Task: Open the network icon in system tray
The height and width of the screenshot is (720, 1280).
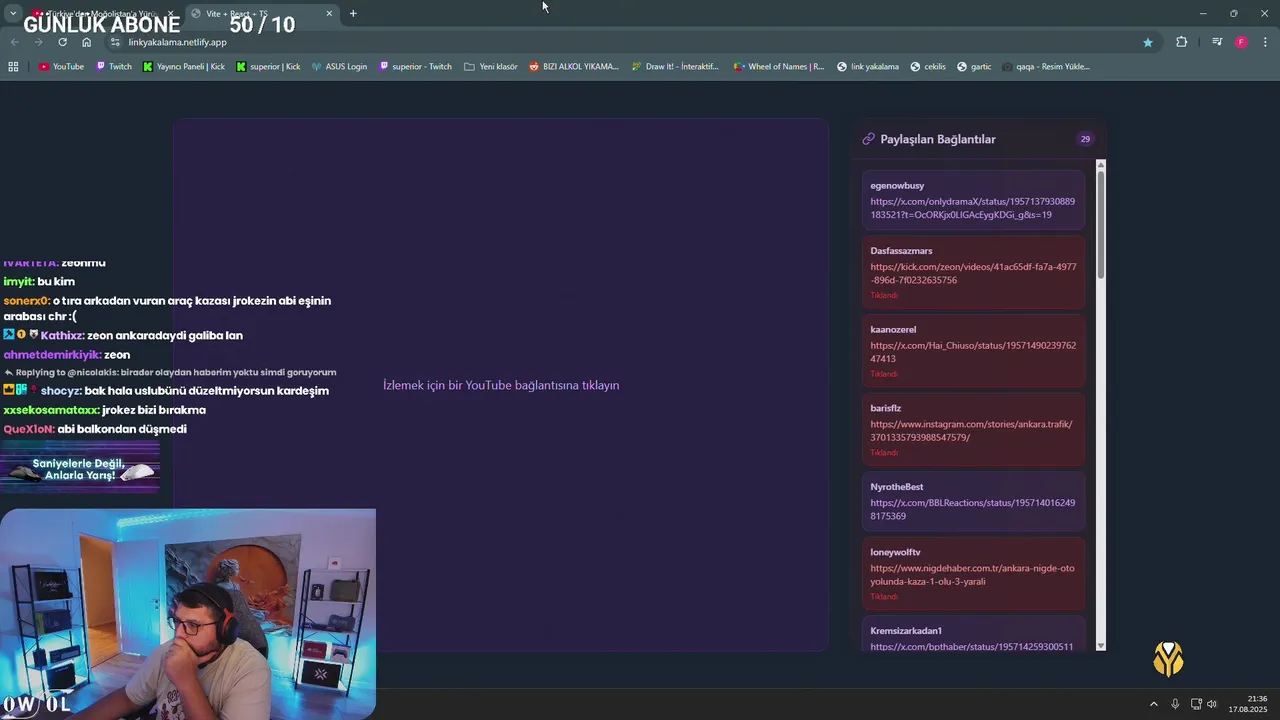Action: (x=1196, y=704)
